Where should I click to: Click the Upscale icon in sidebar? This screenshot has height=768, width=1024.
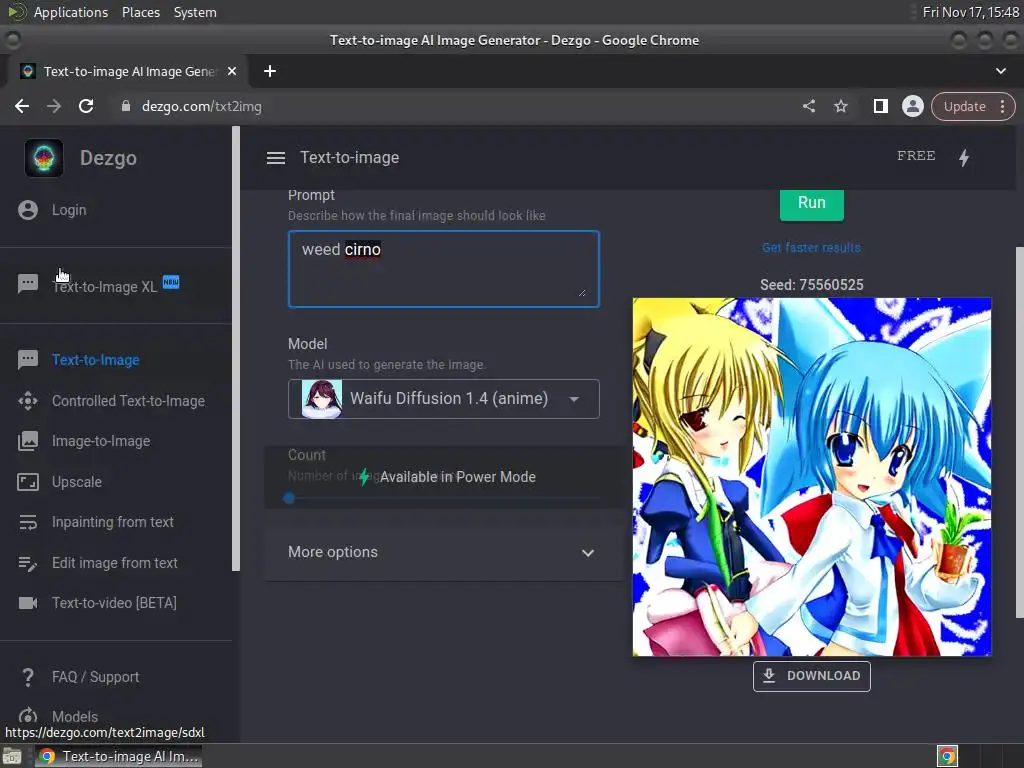pos(27,482)
